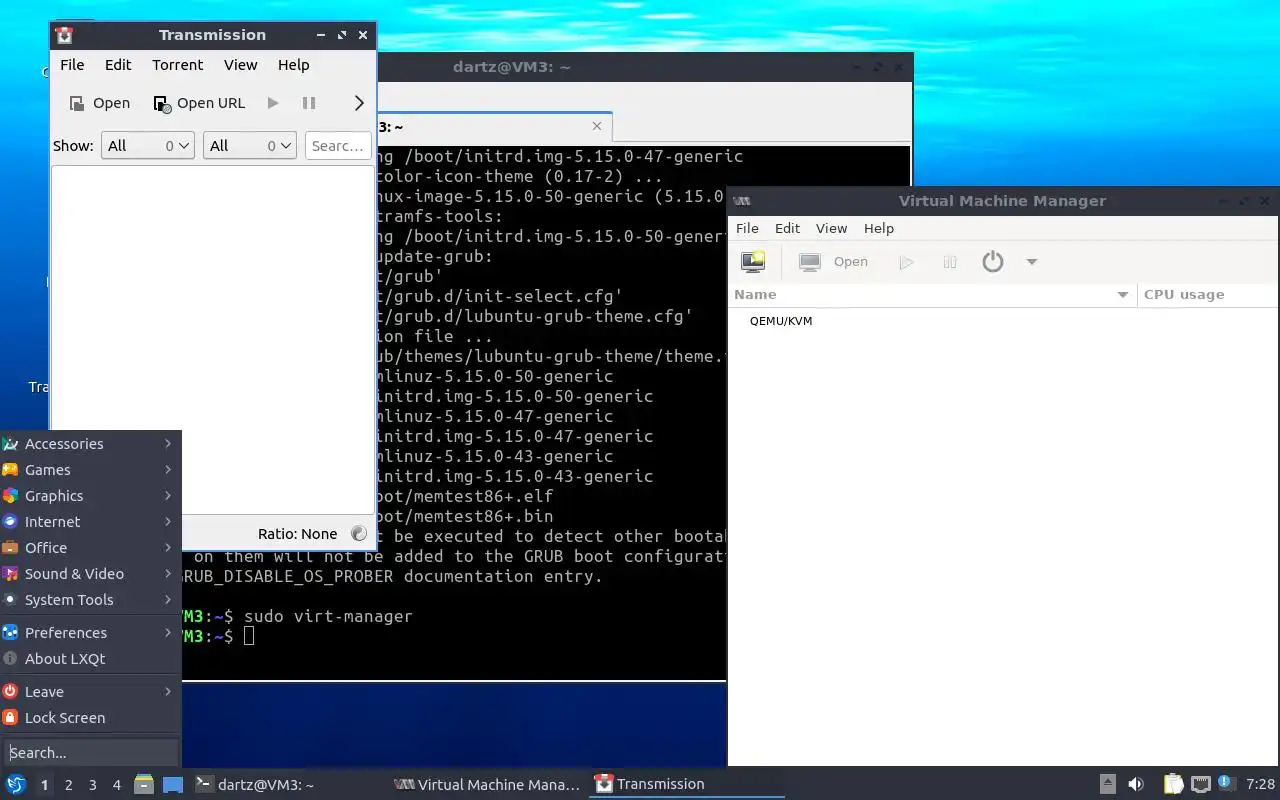
Task: Switch to workspace 2 in the pager
Action: pos(68,785)
